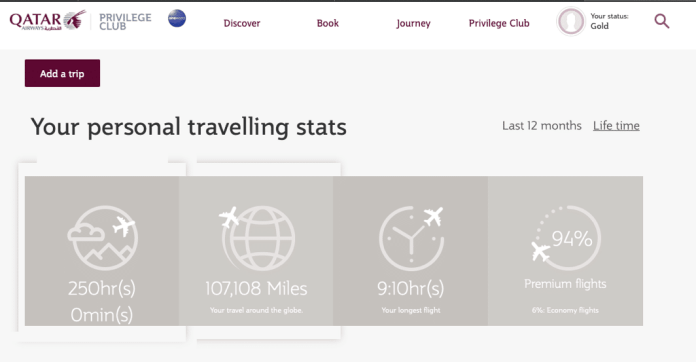Select the landscape airplane flight-hours icon
Screen dimensions: 696x362
pos(103,238)
